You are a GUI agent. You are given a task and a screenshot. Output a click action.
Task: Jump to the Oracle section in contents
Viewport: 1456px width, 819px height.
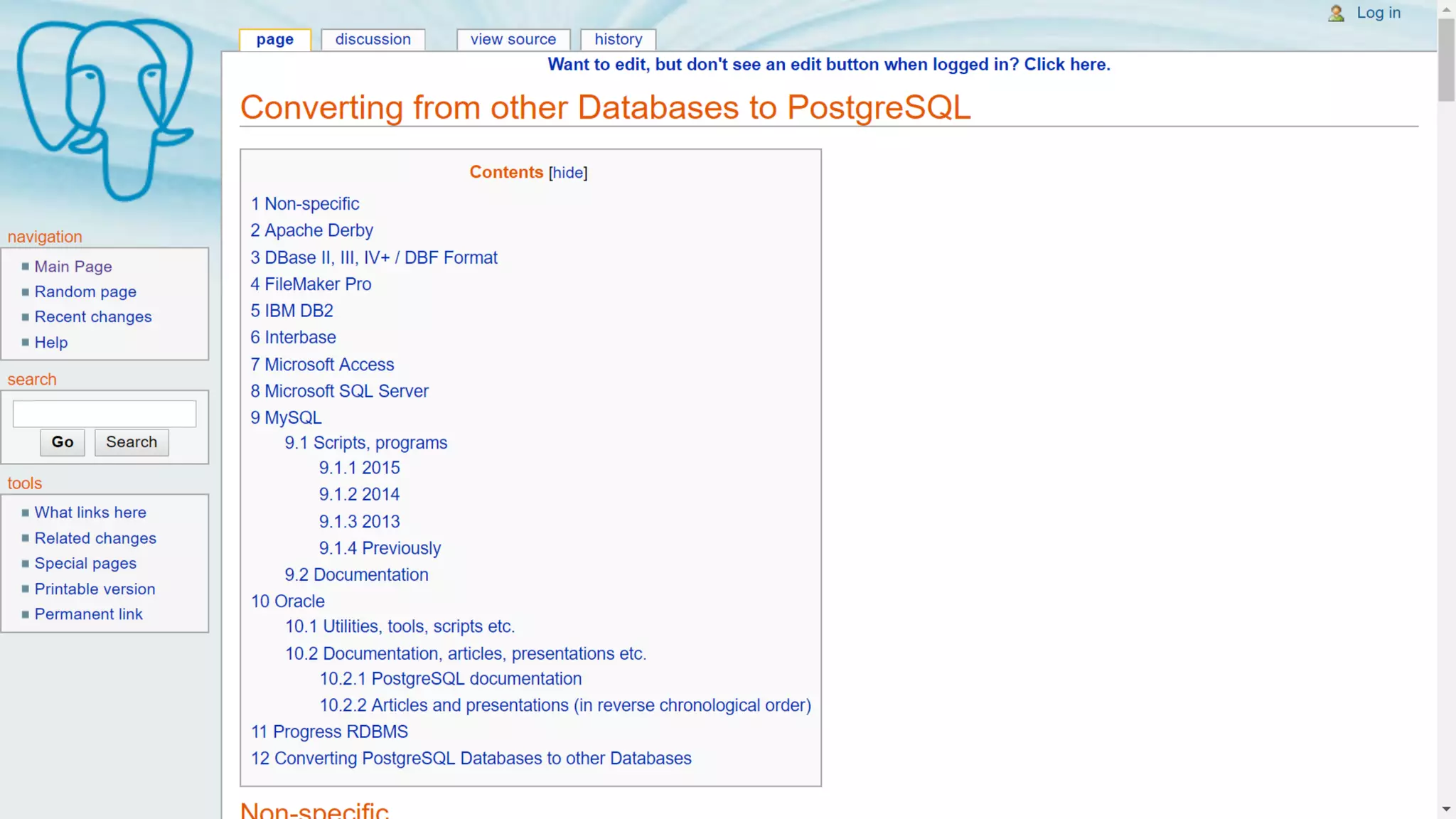point(287,601)
